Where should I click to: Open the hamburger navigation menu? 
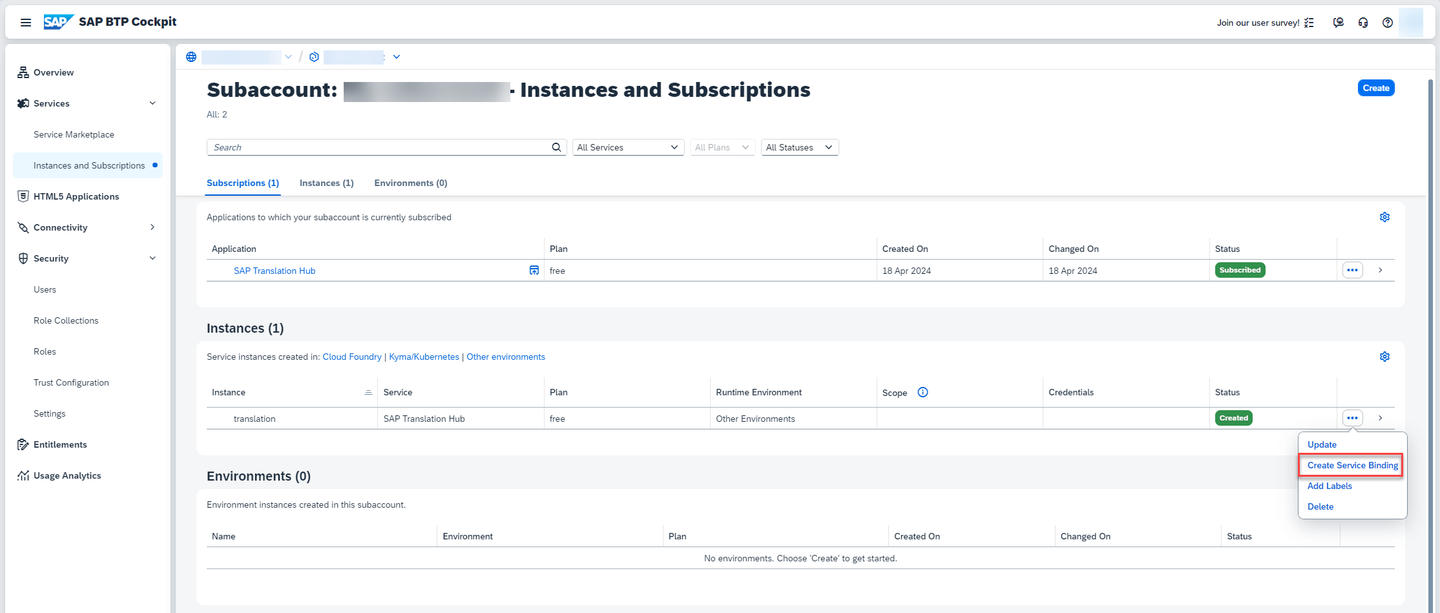coord(26,22)
